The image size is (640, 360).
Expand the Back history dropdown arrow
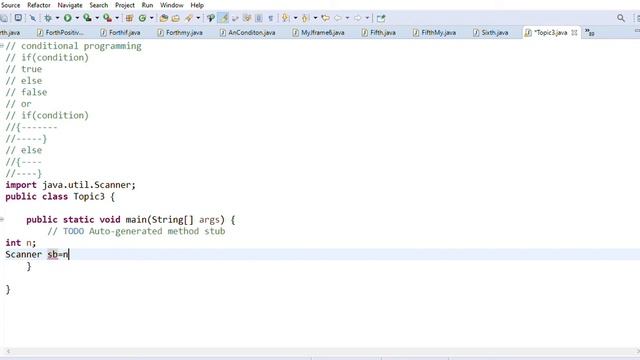point(347,18)
